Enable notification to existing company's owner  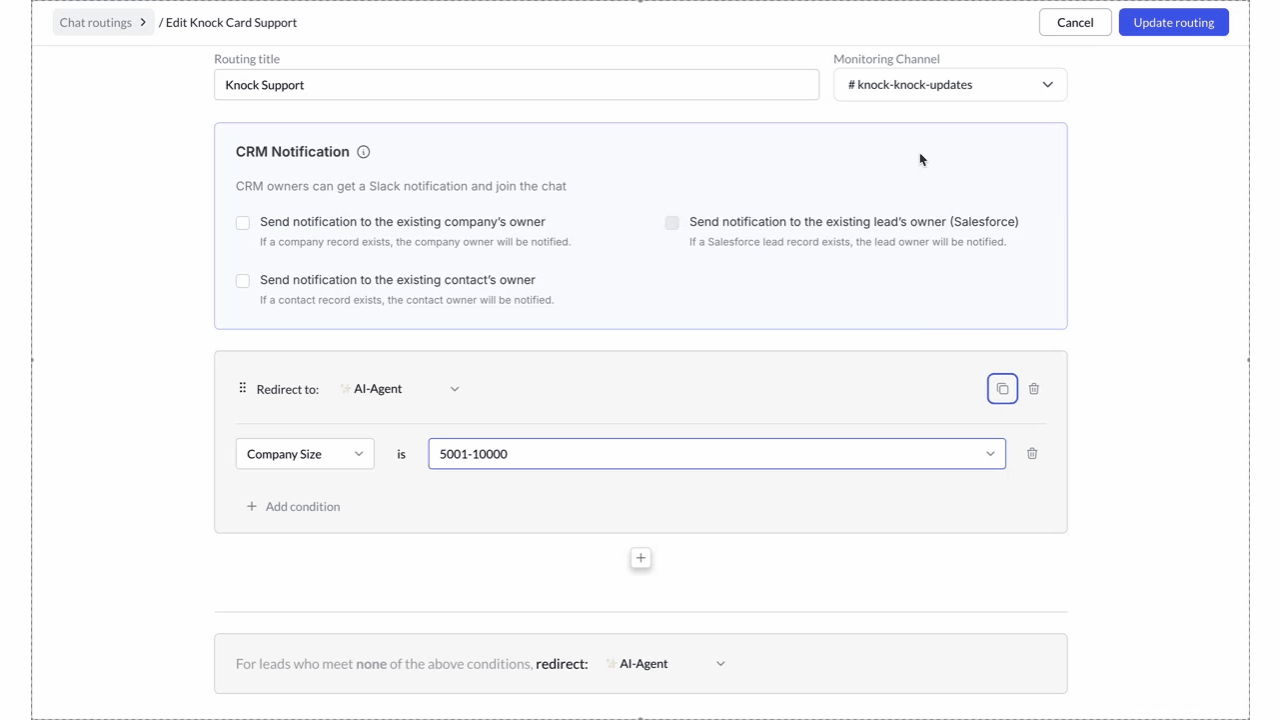[x=243, y=223]
